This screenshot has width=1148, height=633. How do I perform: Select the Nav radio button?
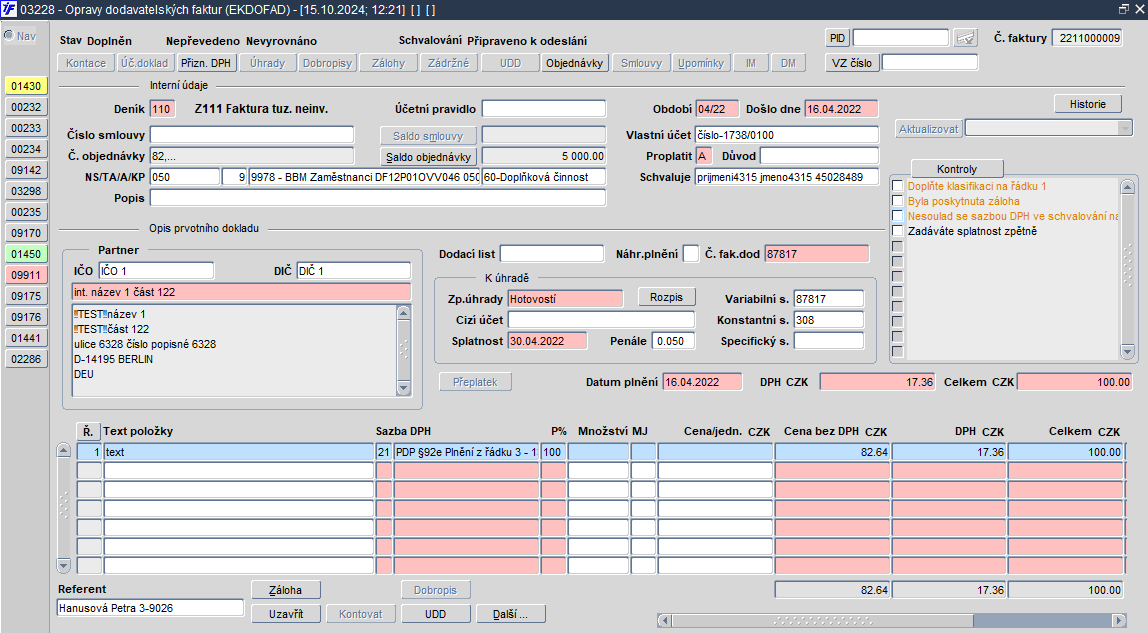9,36
